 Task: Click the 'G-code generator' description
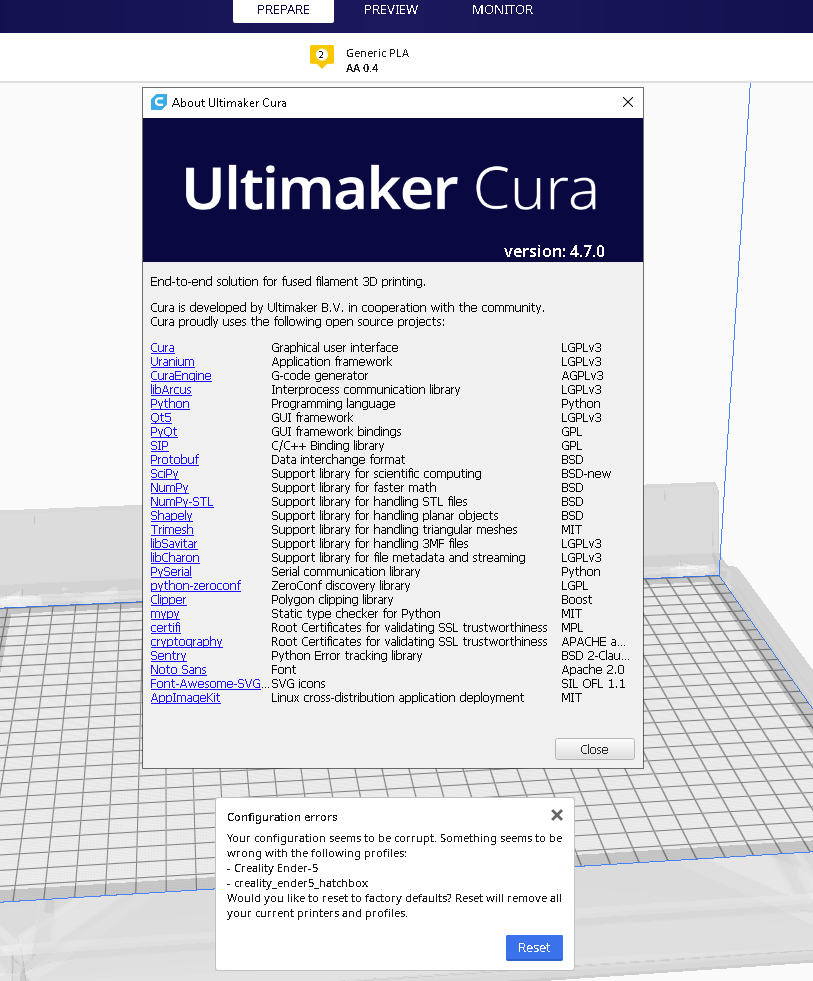(x=319, y=375)
